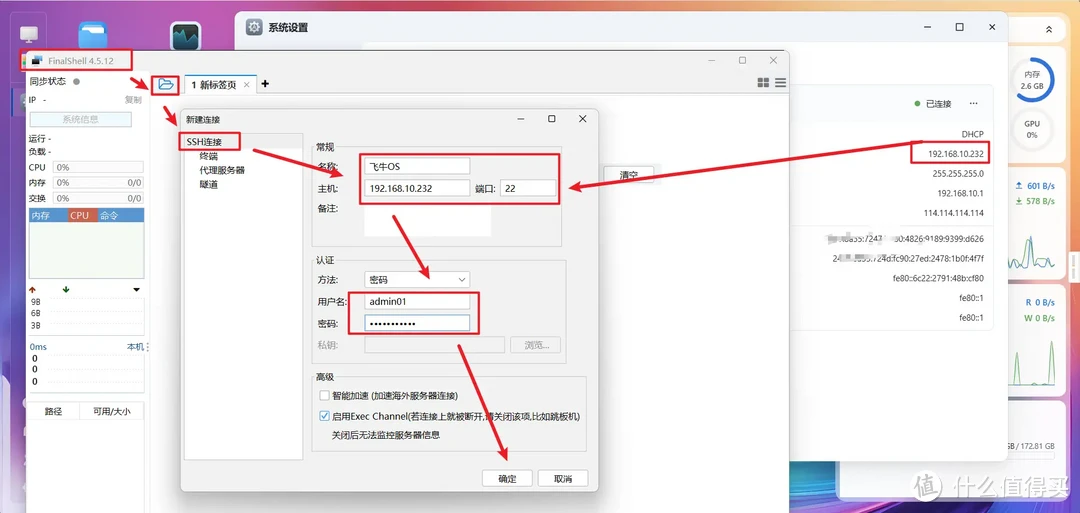Close the 新标签页 tab via its X
Screen dimensions: 1080x513
click(247, 85)
